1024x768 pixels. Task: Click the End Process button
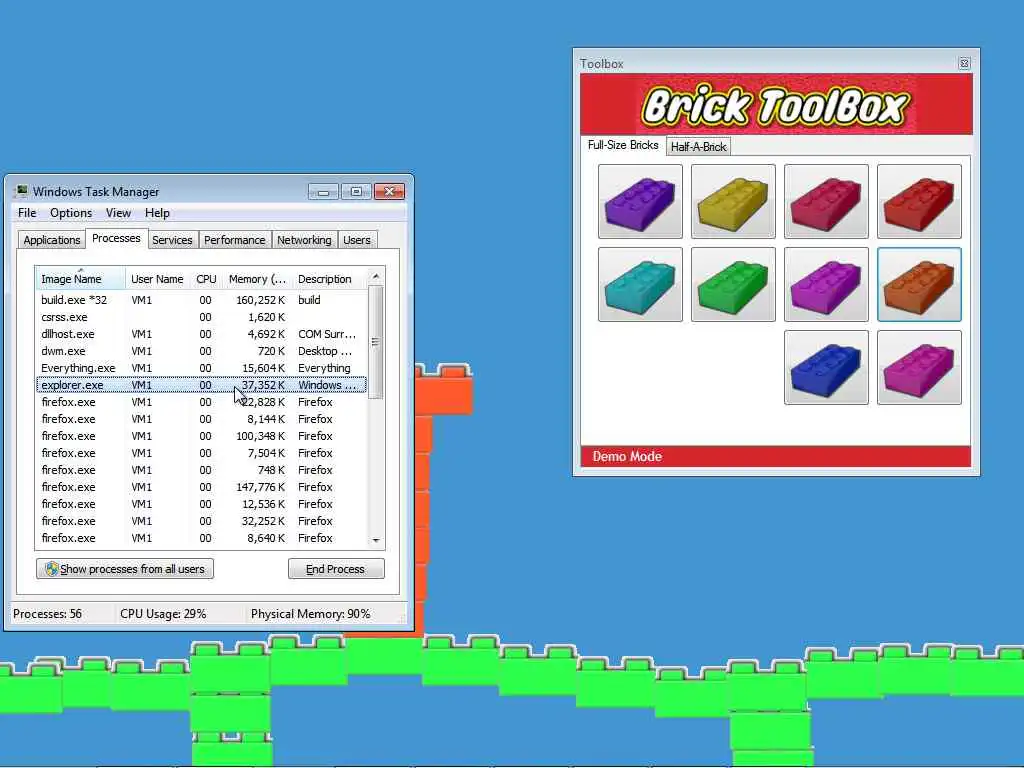pos(336,569)
